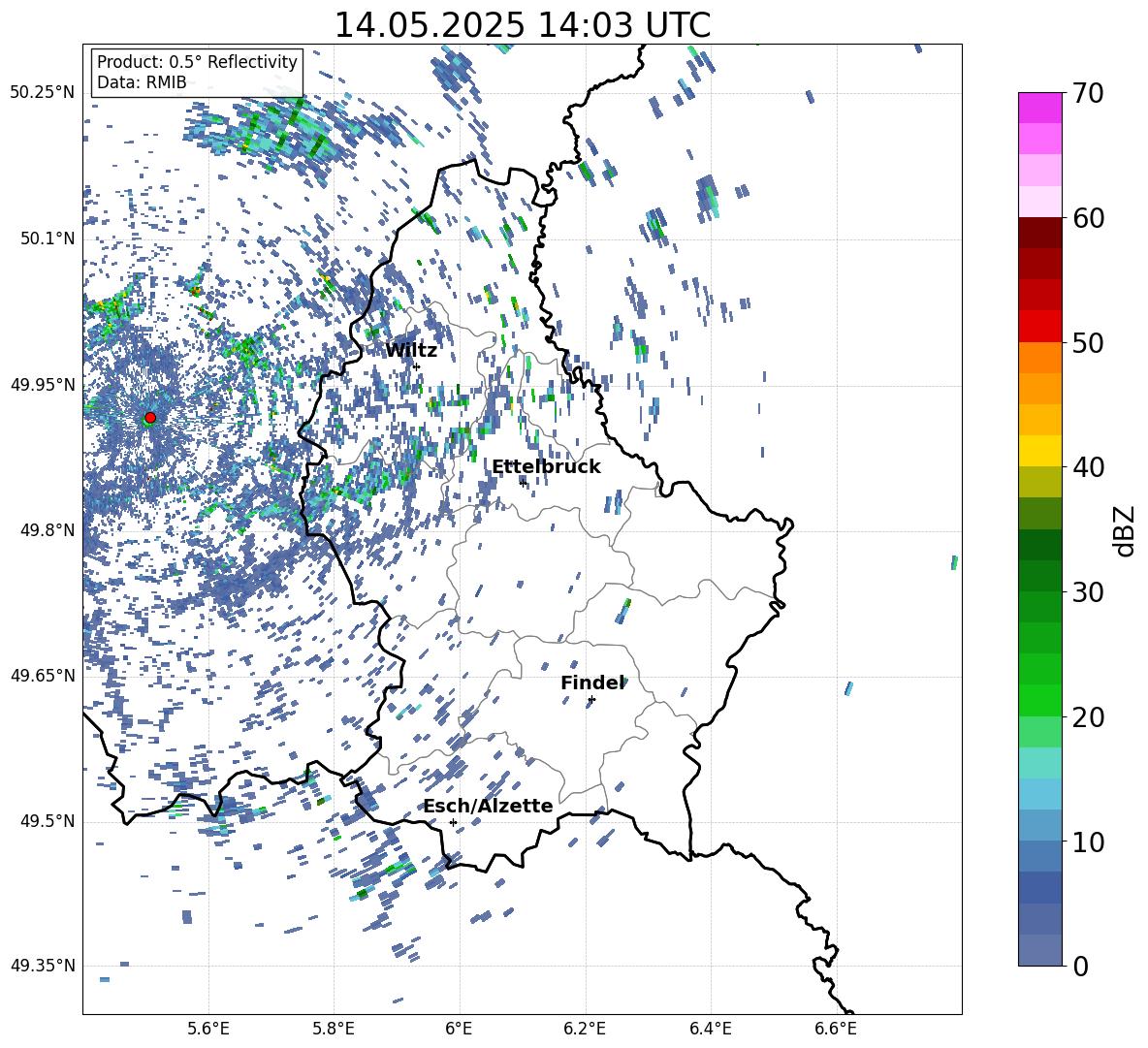The image size is (1148, 1048).
Task: Click the 50.25°N latitude label
Action: [x=43, y=93]
